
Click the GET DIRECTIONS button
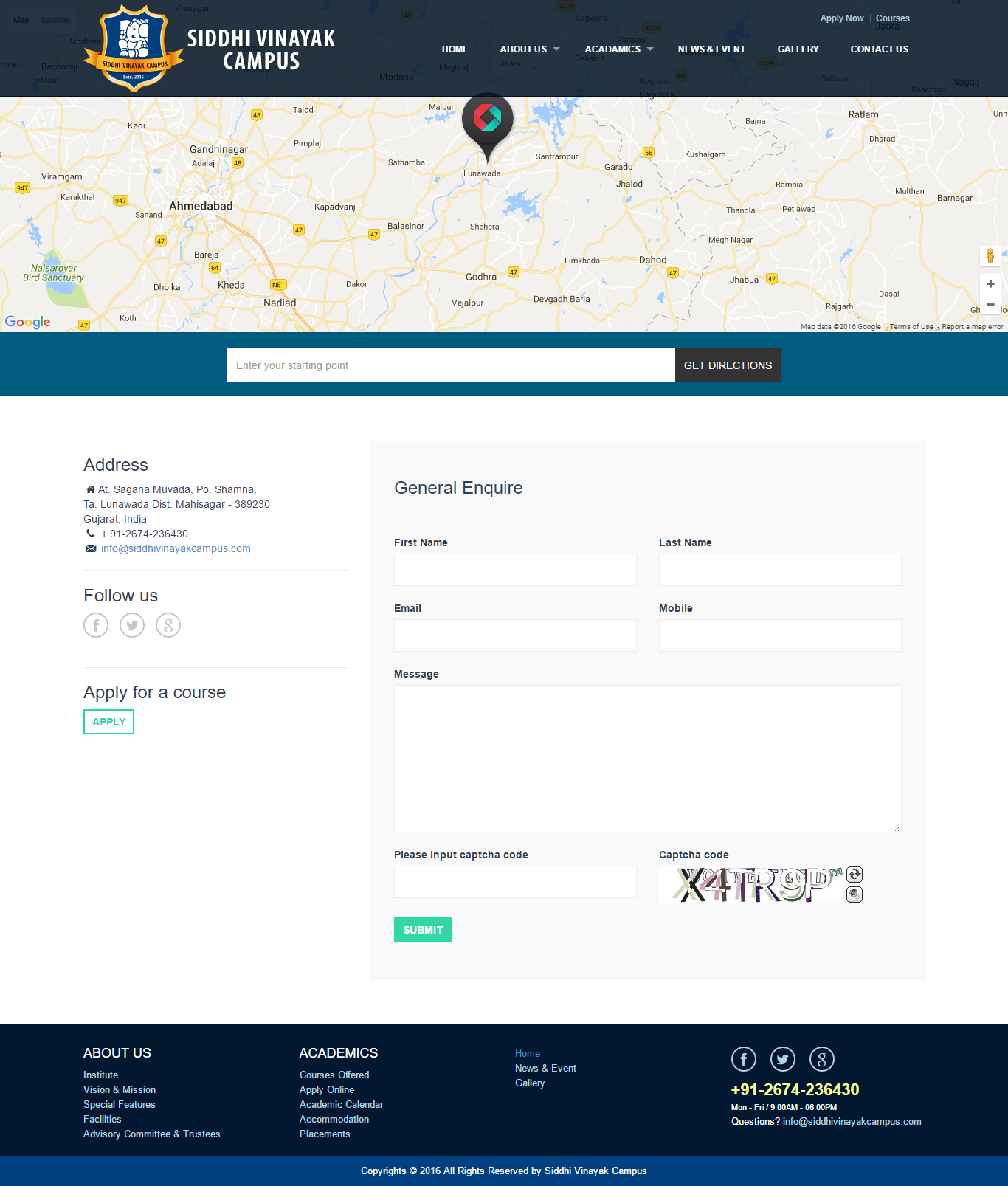pos(728,365)
